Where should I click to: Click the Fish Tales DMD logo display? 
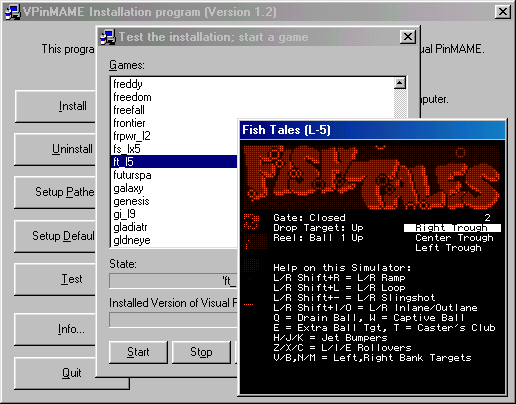372,177
